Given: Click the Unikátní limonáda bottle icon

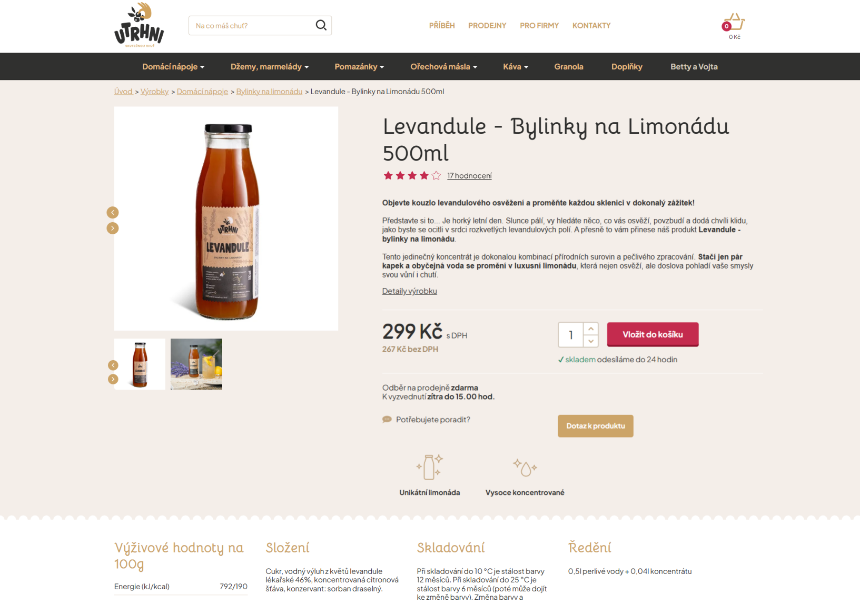Looking at the screenshot, I should tap(429, 467).
